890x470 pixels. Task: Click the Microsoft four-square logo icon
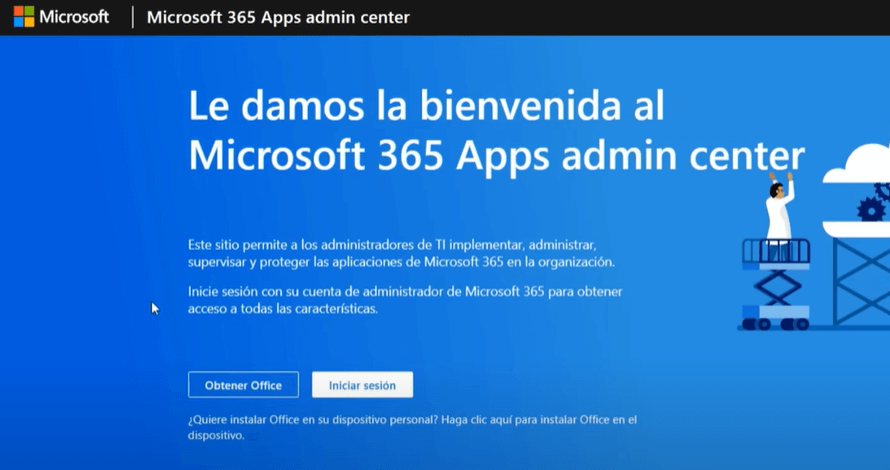coord(24,17)
